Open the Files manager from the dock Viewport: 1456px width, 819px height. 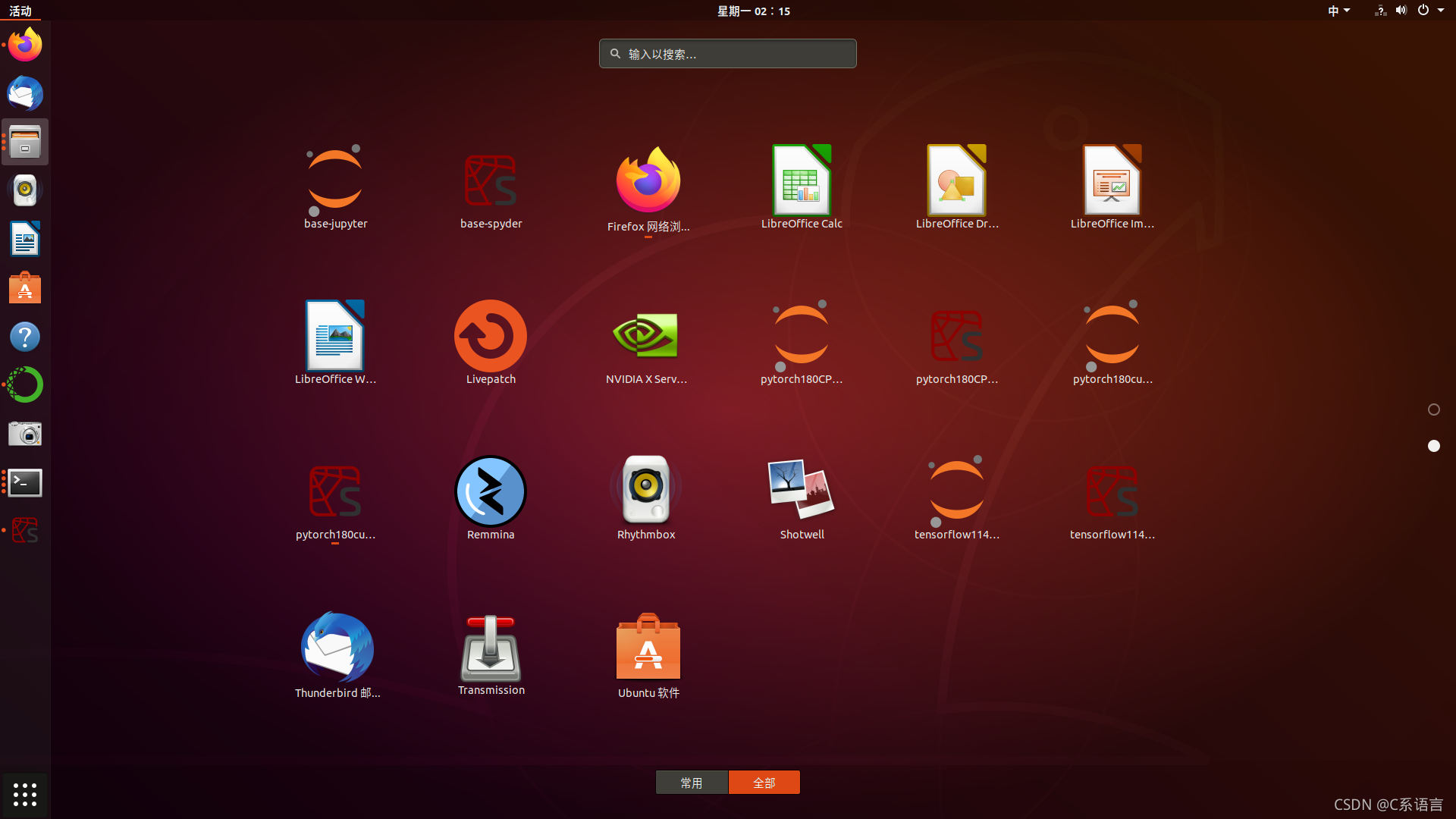click(x=25, y=142)
